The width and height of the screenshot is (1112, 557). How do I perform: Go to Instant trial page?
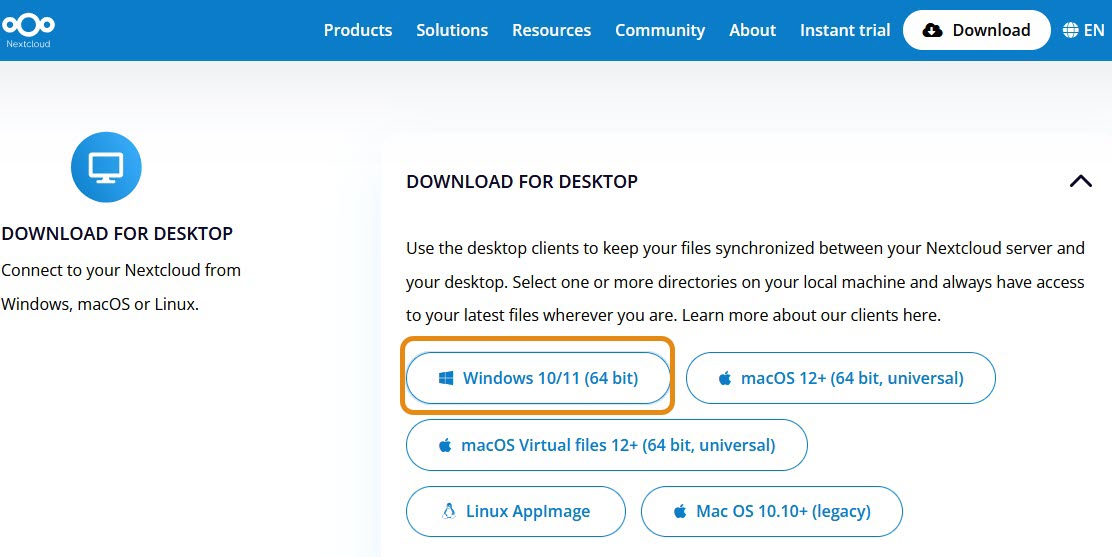845,30
